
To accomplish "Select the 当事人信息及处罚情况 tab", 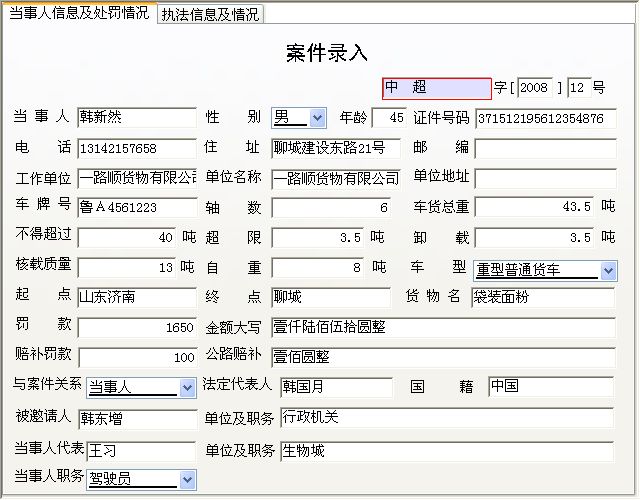I will click(78, 13).
